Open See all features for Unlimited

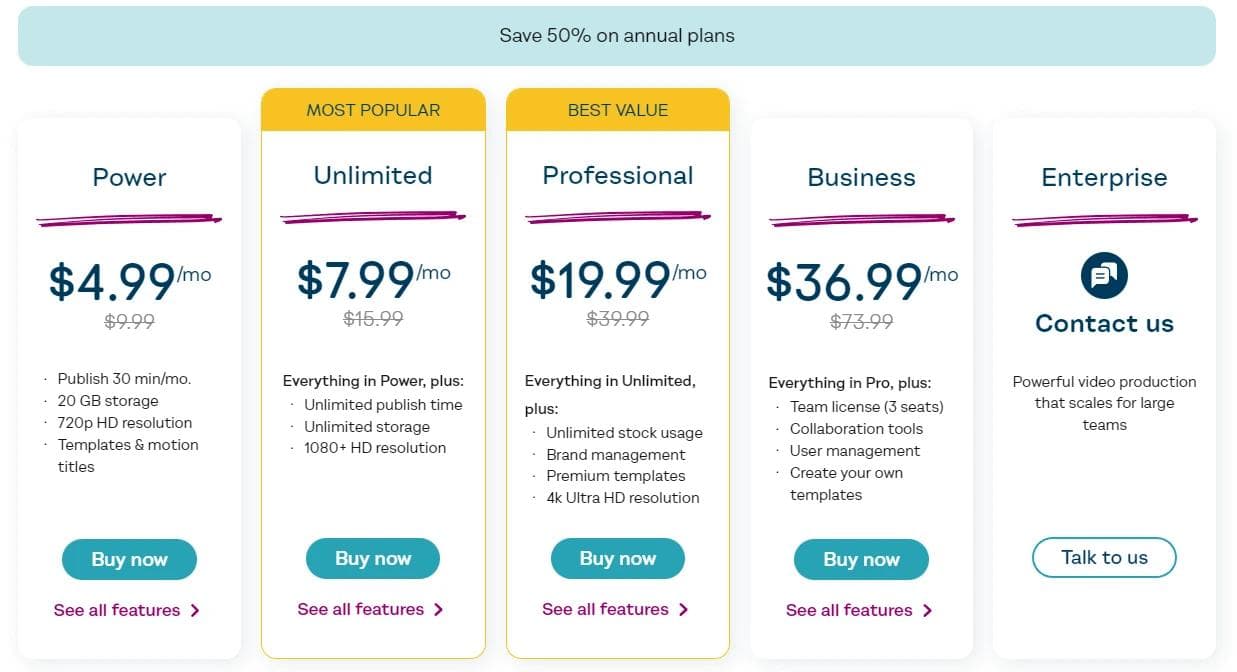tap(361, 610)
